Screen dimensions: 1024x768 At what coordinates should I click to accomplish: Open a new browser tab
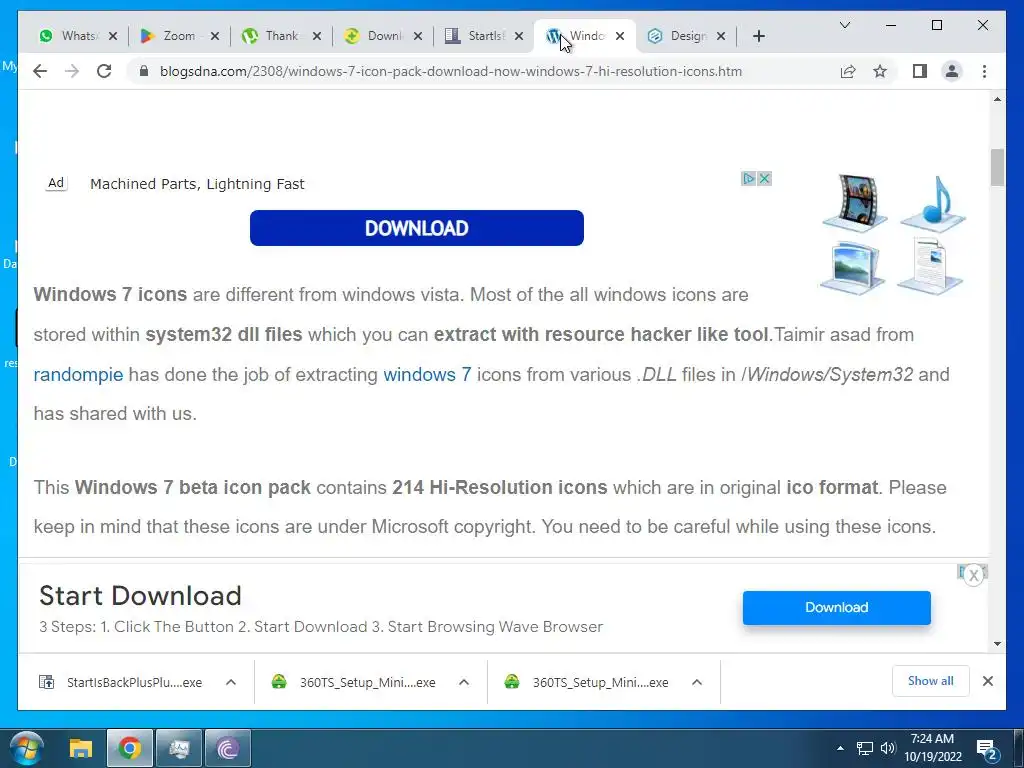(759, 36)
